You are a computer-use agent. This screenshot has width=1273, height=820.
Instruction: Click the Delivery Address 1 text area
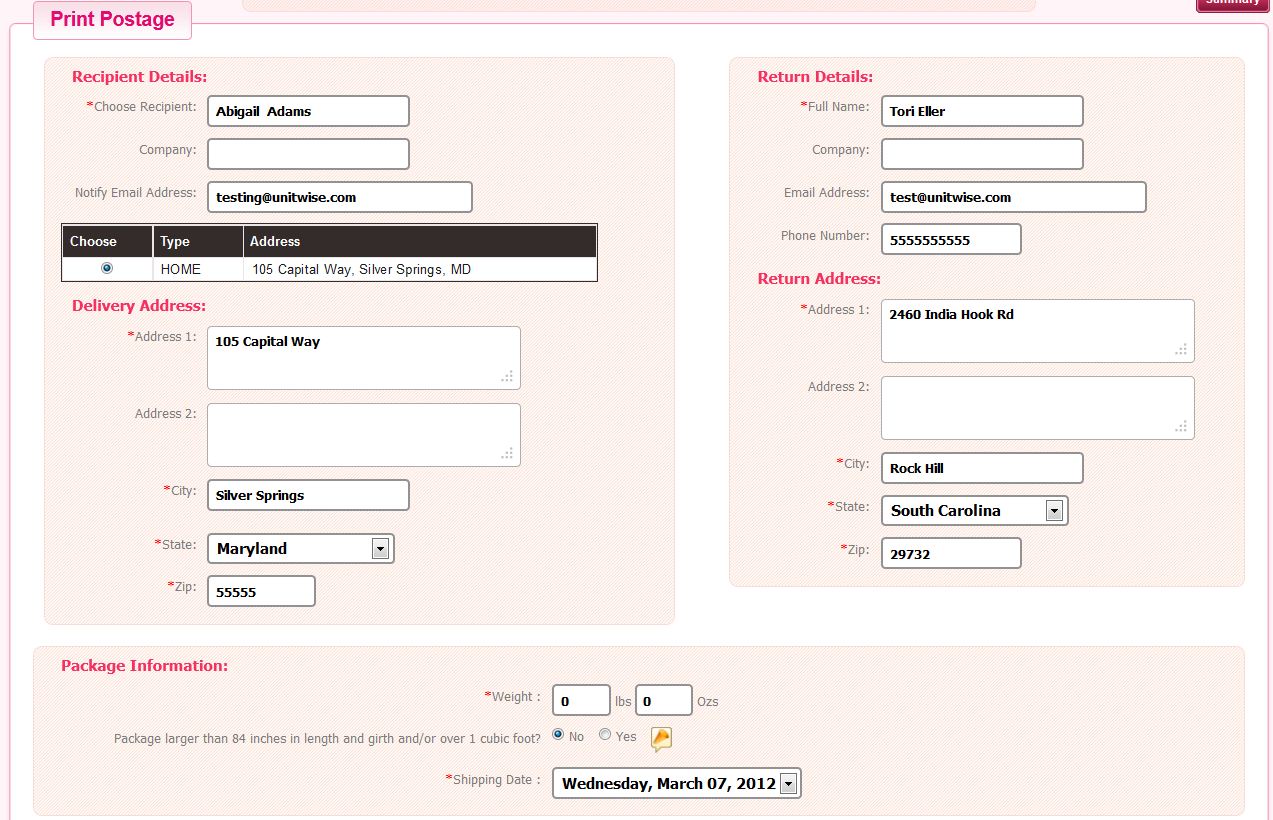point(362,357)
